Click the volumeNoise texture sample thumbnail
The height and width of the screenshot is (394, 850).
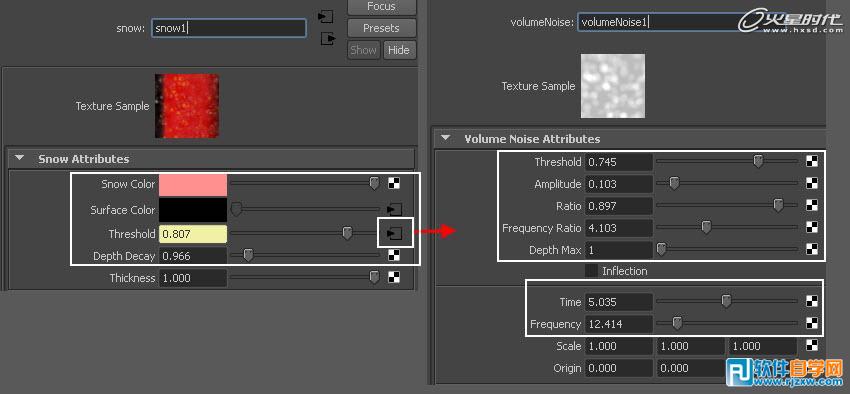tap(613, 86)
